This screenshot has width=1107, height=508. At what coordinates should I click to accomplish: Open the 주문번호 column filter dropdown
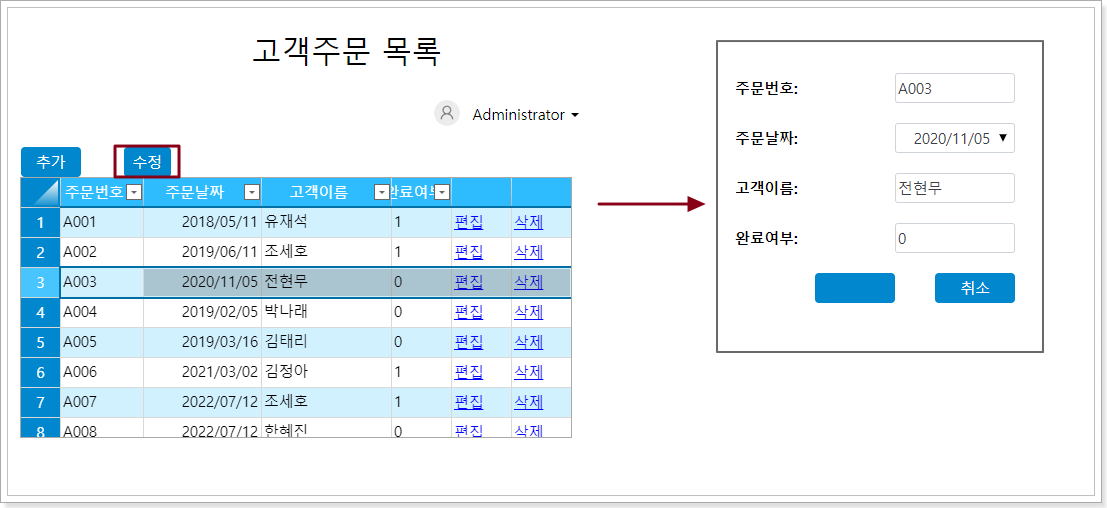[133, 192]
